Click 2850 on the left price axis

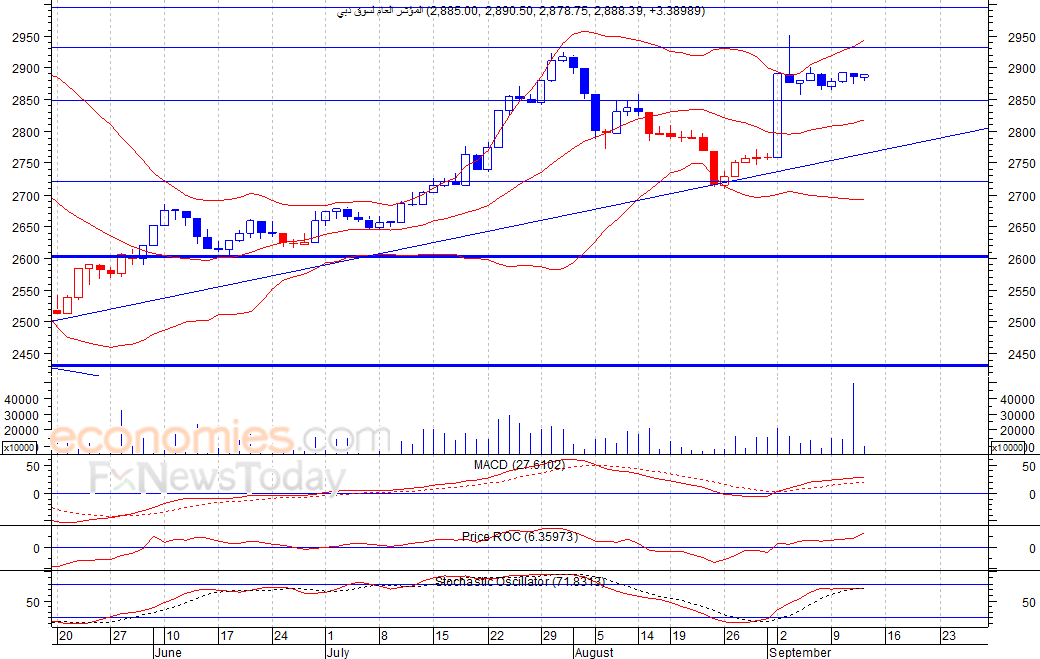(x=26, y=101)
